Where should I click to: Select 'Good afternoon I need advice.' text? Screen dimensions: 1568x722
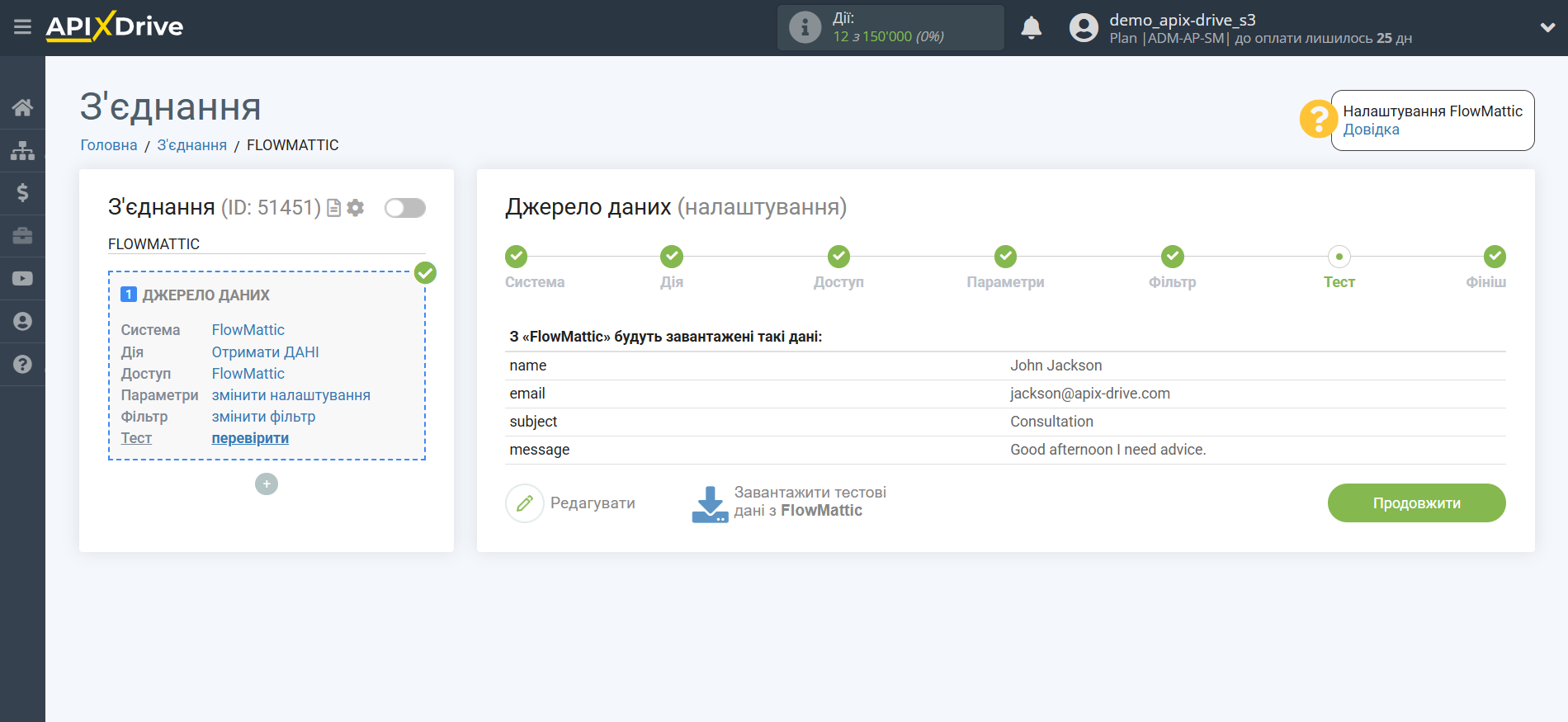click(x=1108, y=450)
